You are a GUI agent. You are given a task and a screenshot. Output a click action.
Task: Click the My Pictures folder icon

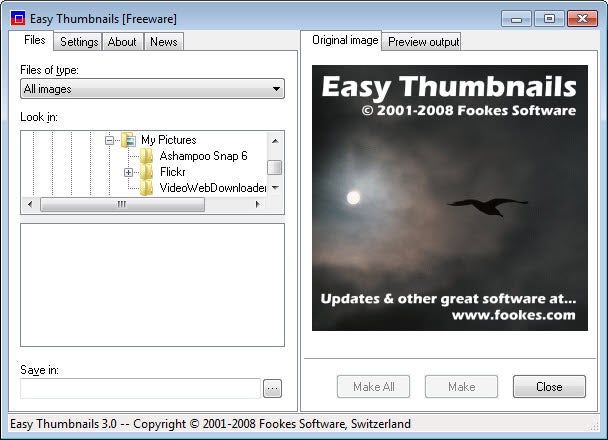pos(128,140)
